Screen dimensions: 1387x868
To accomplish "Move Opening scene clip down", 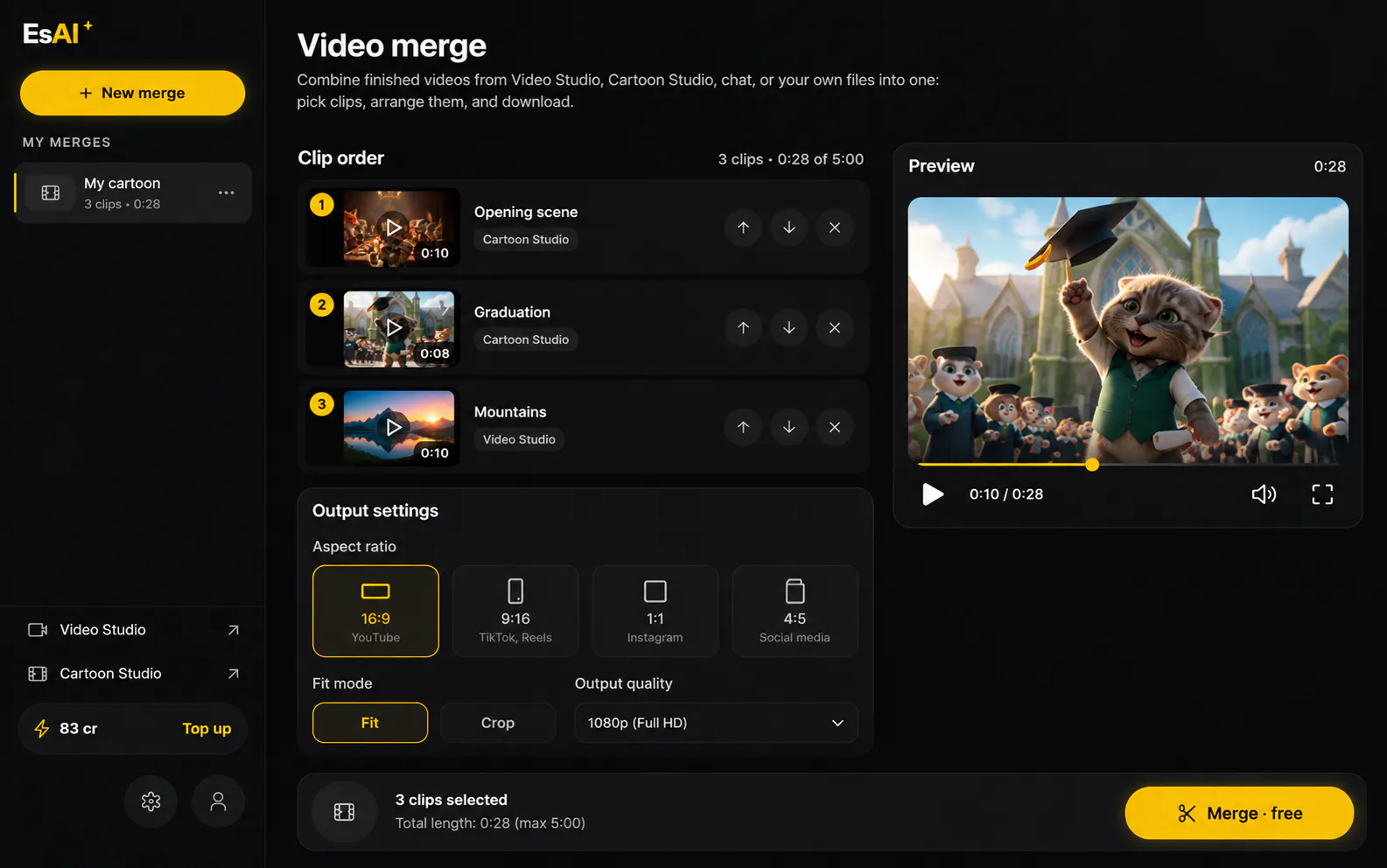I will (789, 227).
